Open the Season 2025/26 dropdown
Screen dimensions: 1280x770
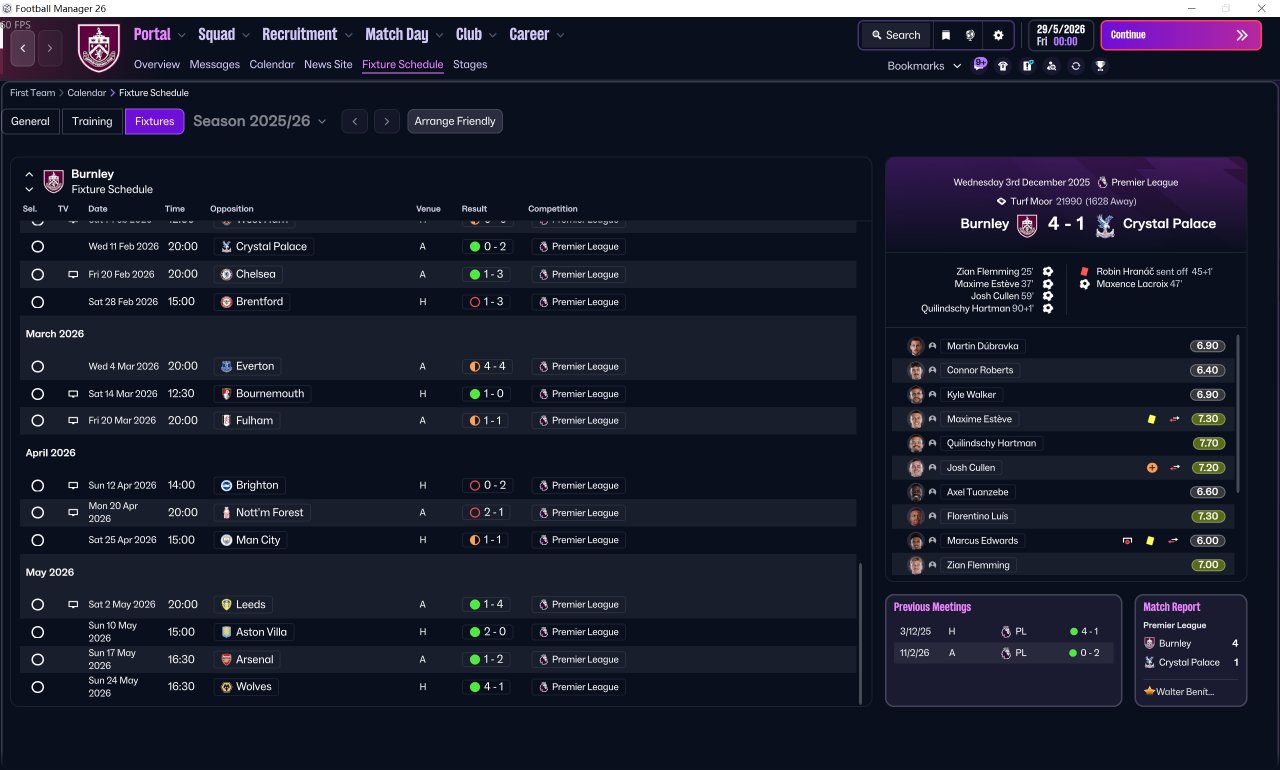click(x=260, y=121)
